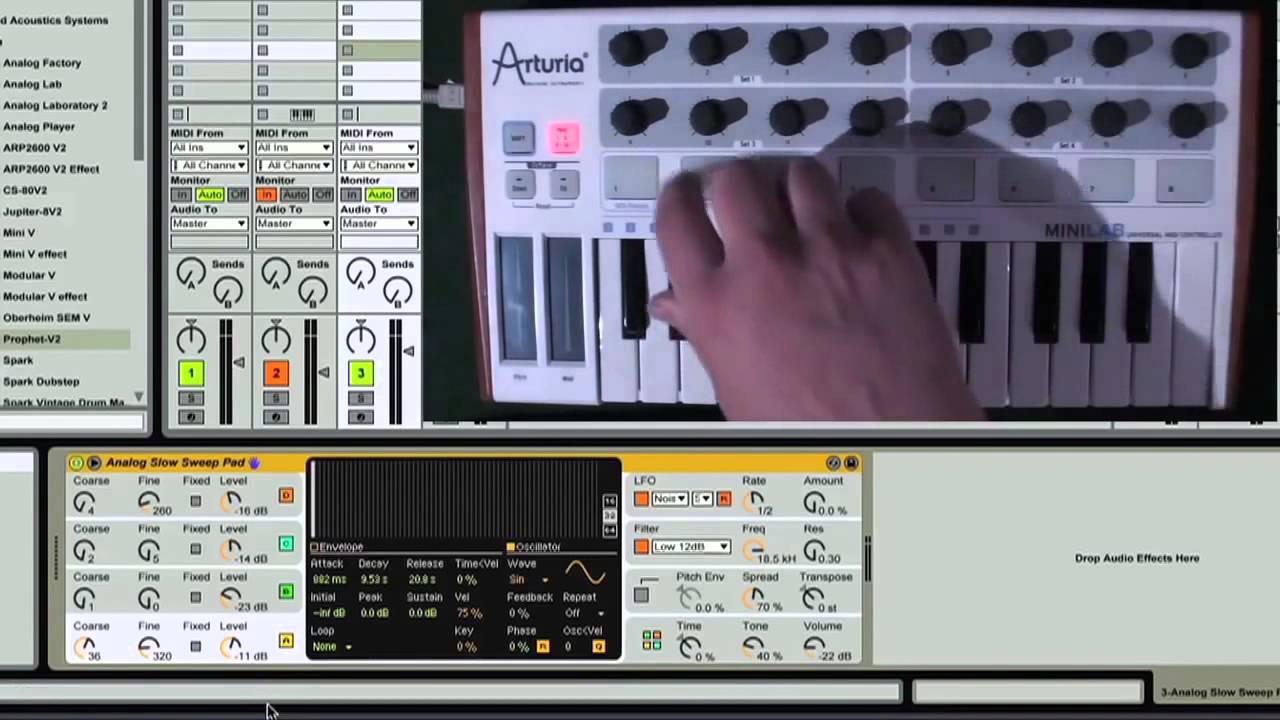Arm track 3 for recording
The width and height of the screenshot is (1280, 720).
pyautogui.click(x=361, y=417)
